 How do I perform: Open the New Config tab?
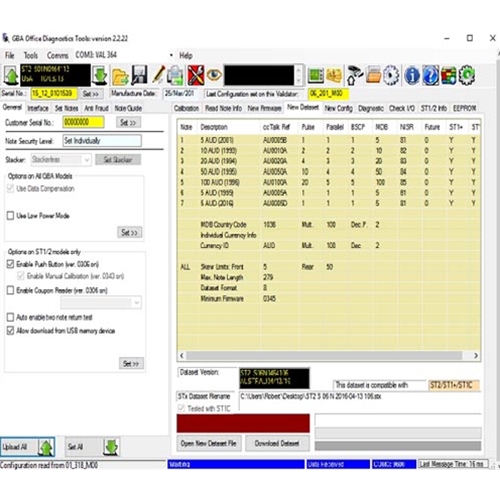(x=338, y=108)
